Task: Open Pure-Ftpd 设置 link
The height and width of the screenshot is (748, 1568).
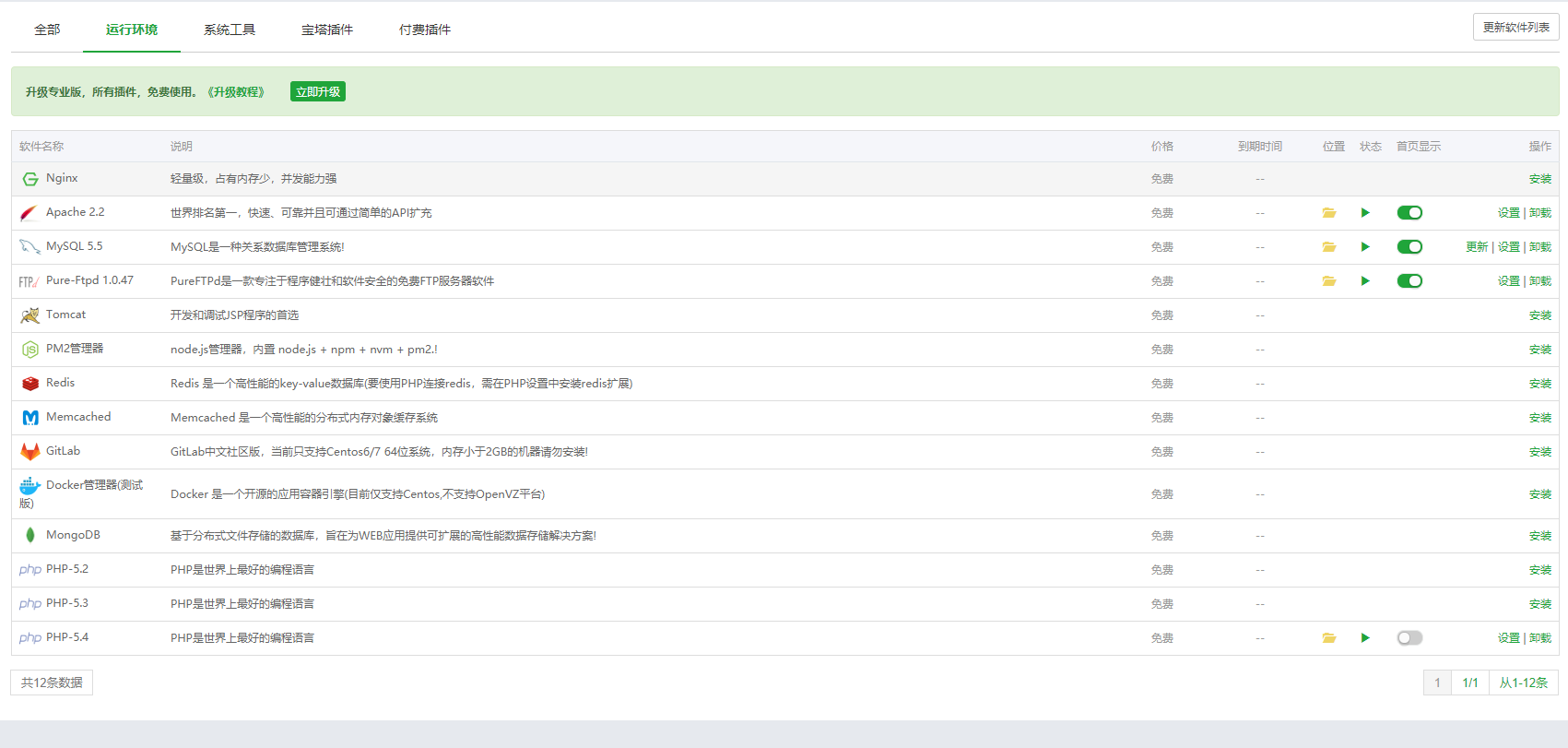Action: [1509, 281]
